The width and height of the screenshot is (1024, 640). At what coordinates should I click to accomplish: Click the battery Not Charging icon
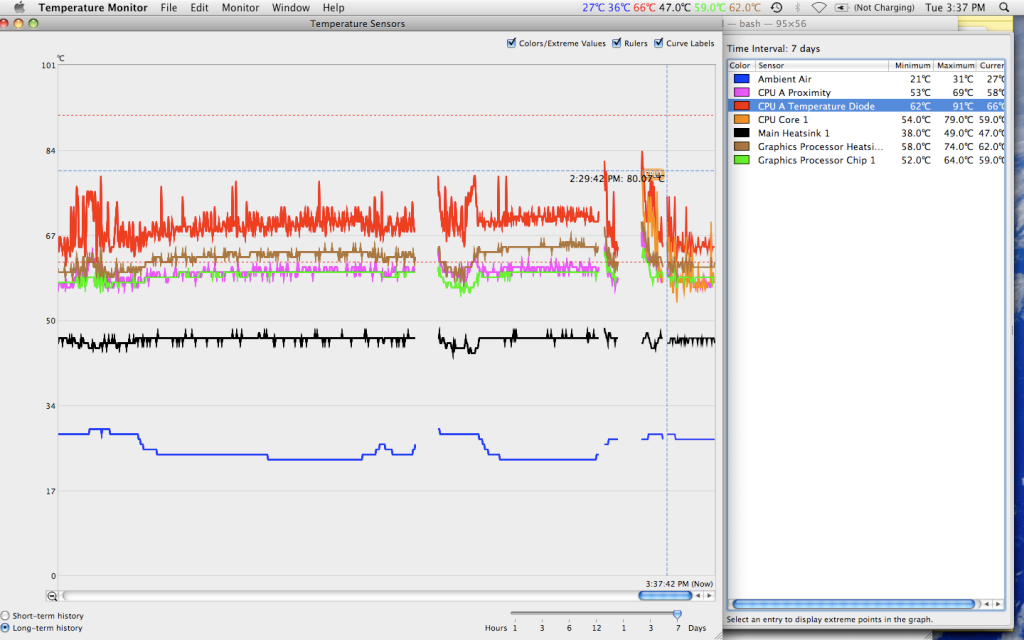(x=843, y=7)
